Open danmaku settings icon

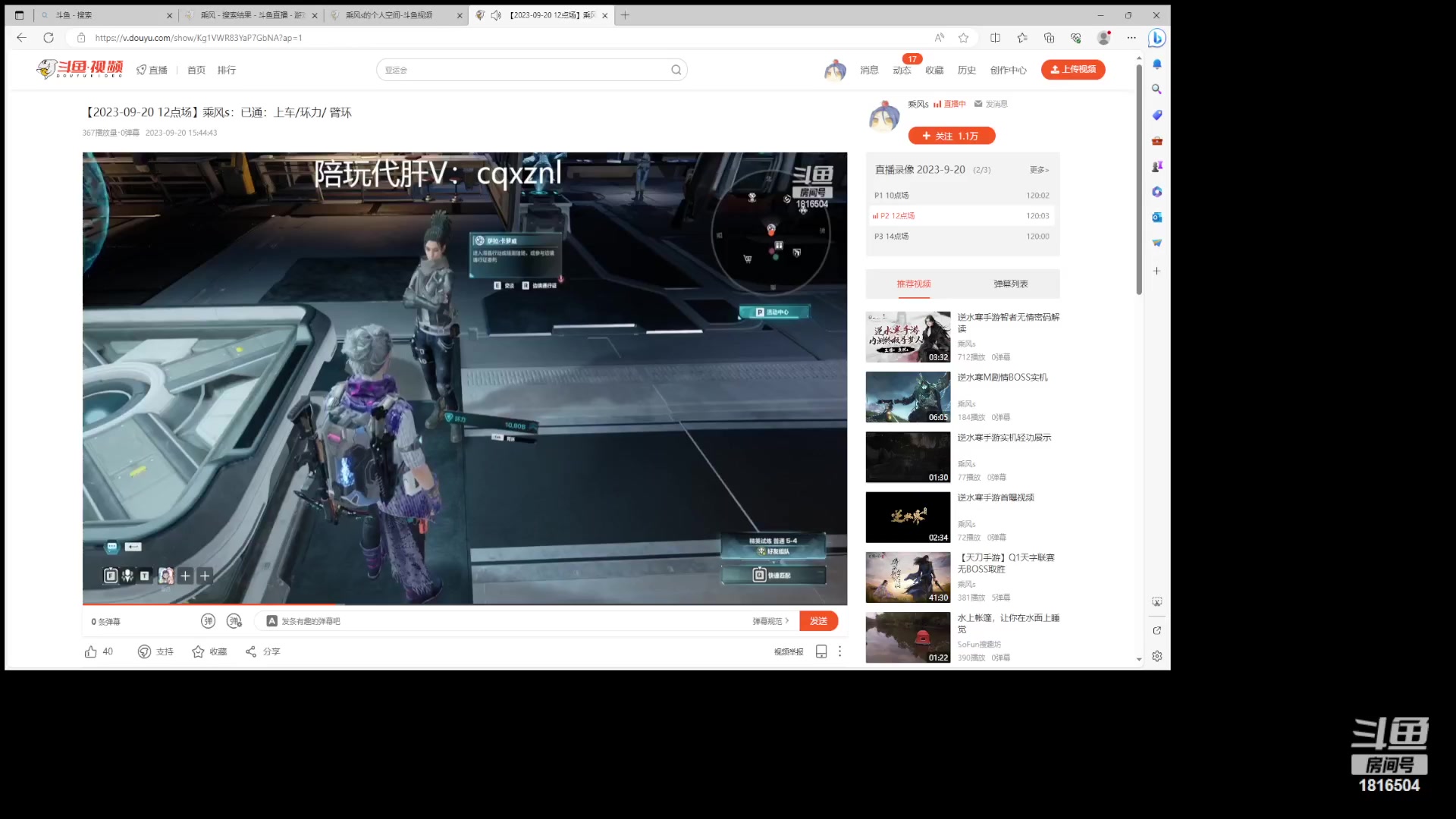(x=234, y=621)
